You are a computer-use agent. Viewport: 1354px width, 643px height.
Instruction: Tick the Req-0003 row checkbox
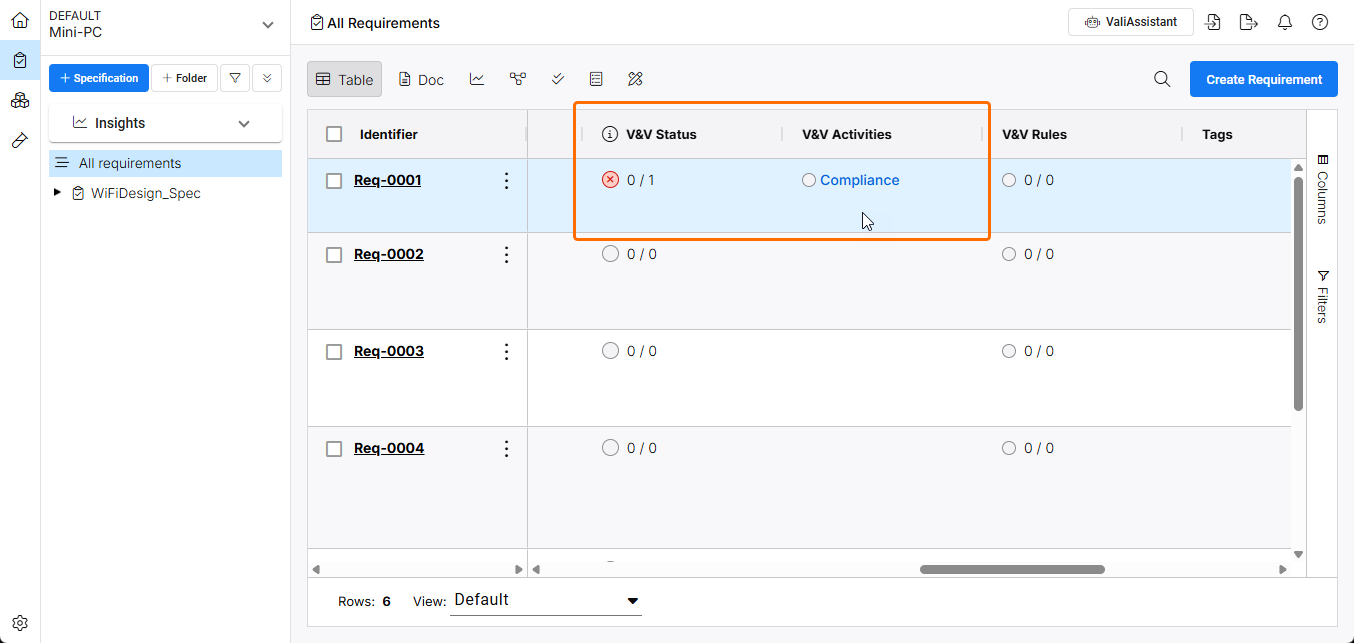click(335, 352)
